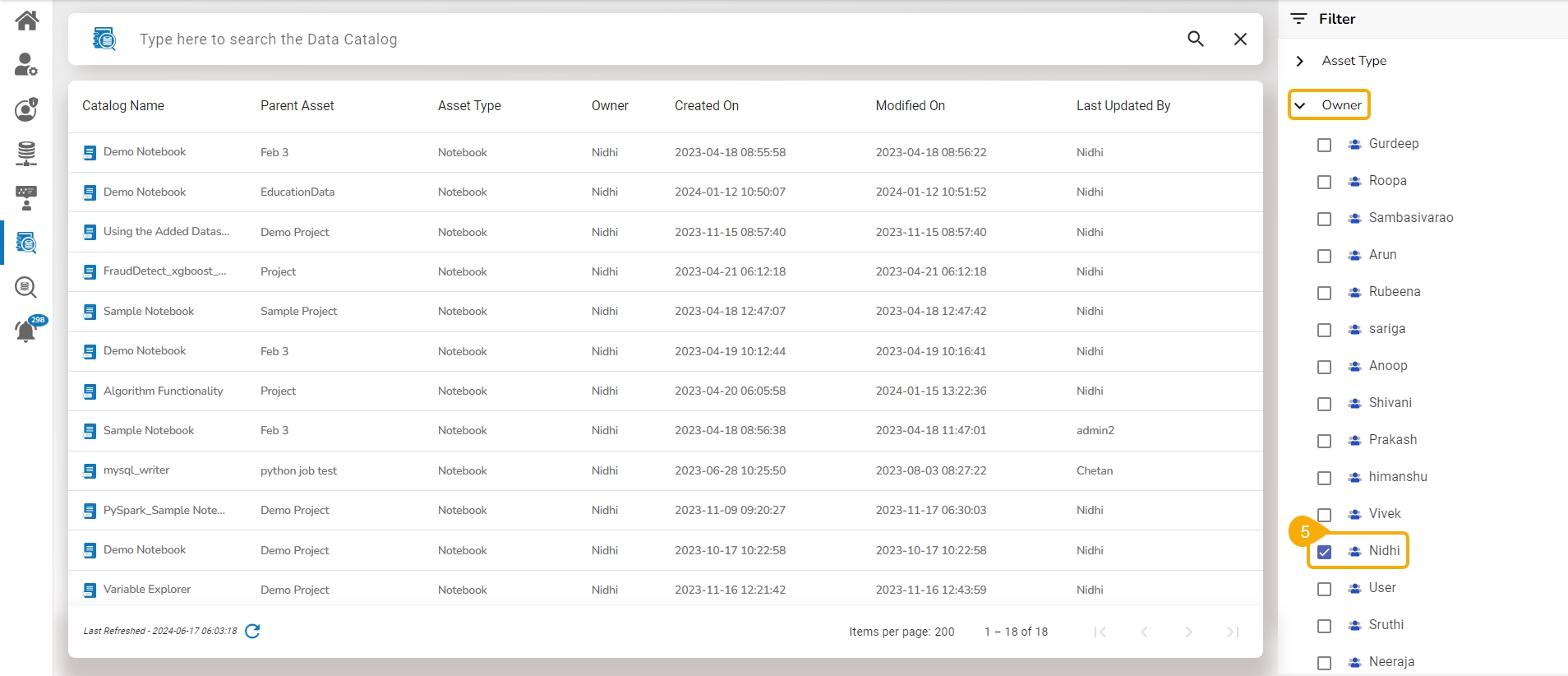Click notebook icon of FraudDetect_xgboost row
The height and width of the screenshot is (676, 1568).
[x=90, y=272]
